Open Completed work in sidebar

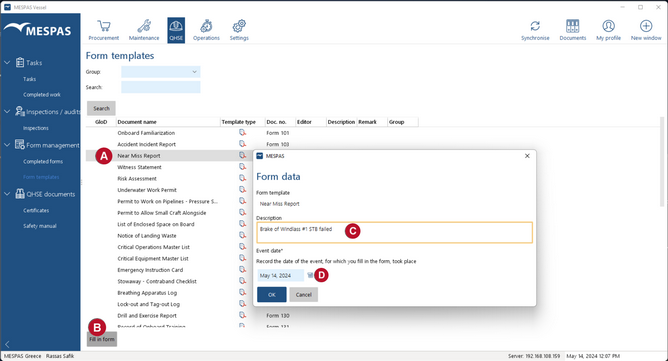pos(42,95)
